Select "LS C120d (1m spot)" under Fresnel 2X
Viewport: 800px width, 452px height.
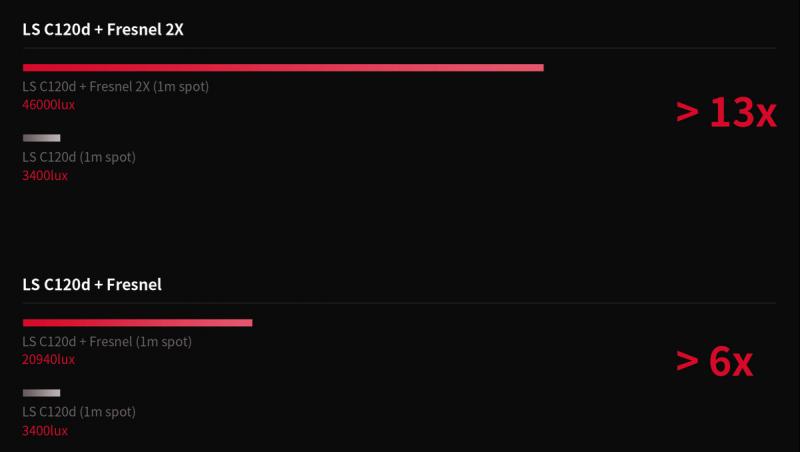click(79, 157)
